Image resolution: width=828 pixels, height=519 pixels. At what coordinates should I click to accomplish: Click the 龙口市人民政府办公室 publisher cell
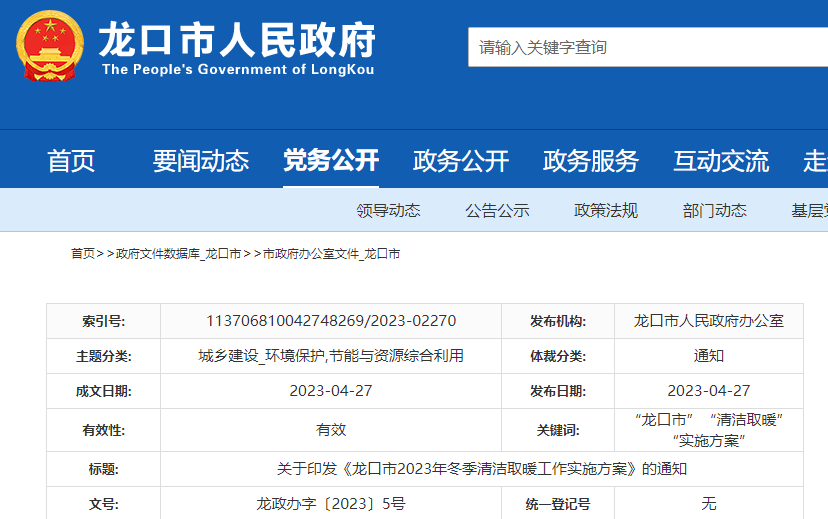[708, 321]
